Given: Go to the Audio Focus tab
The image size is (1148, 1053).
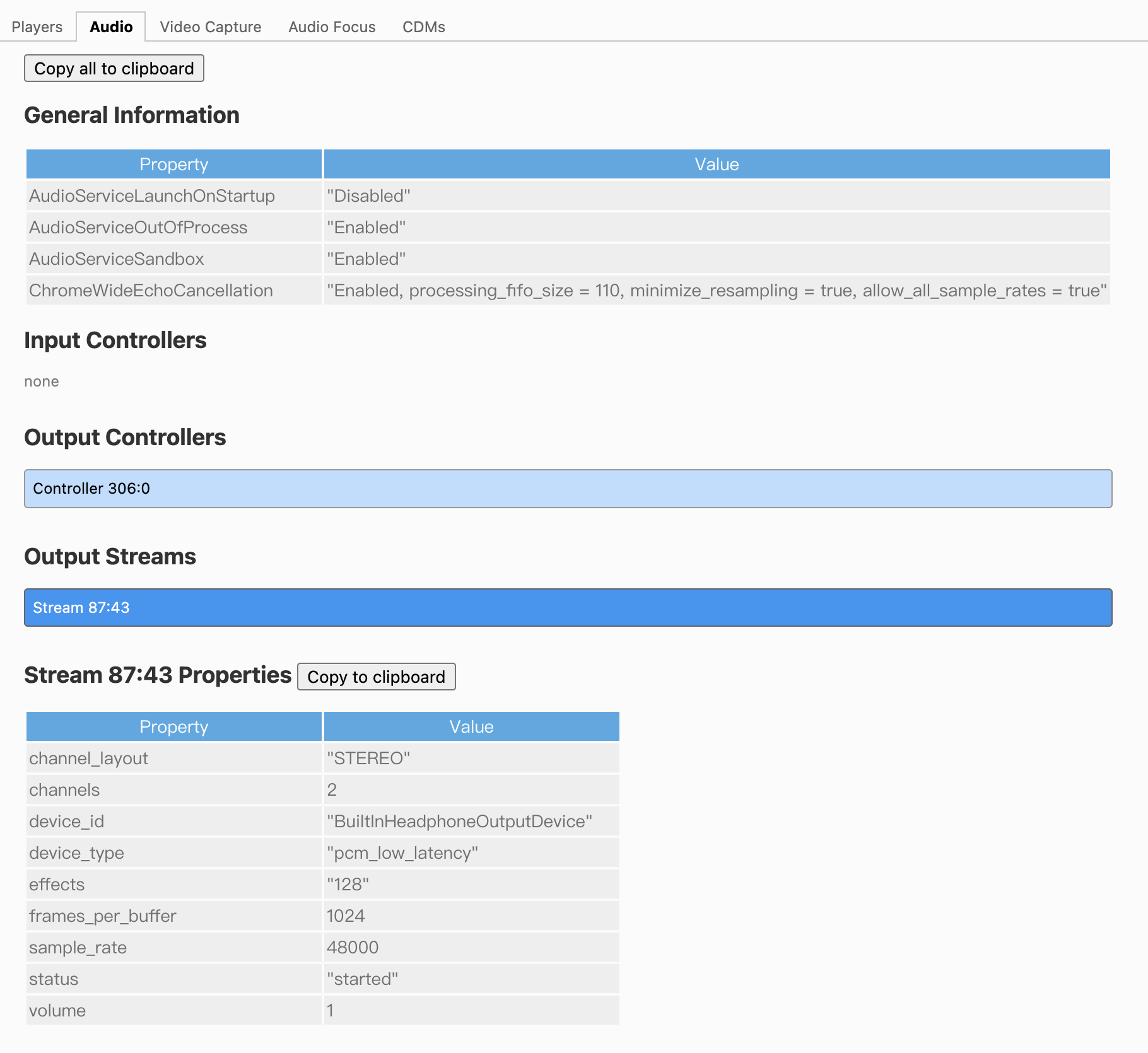Looking at the screenshot, I should [332, 27].
